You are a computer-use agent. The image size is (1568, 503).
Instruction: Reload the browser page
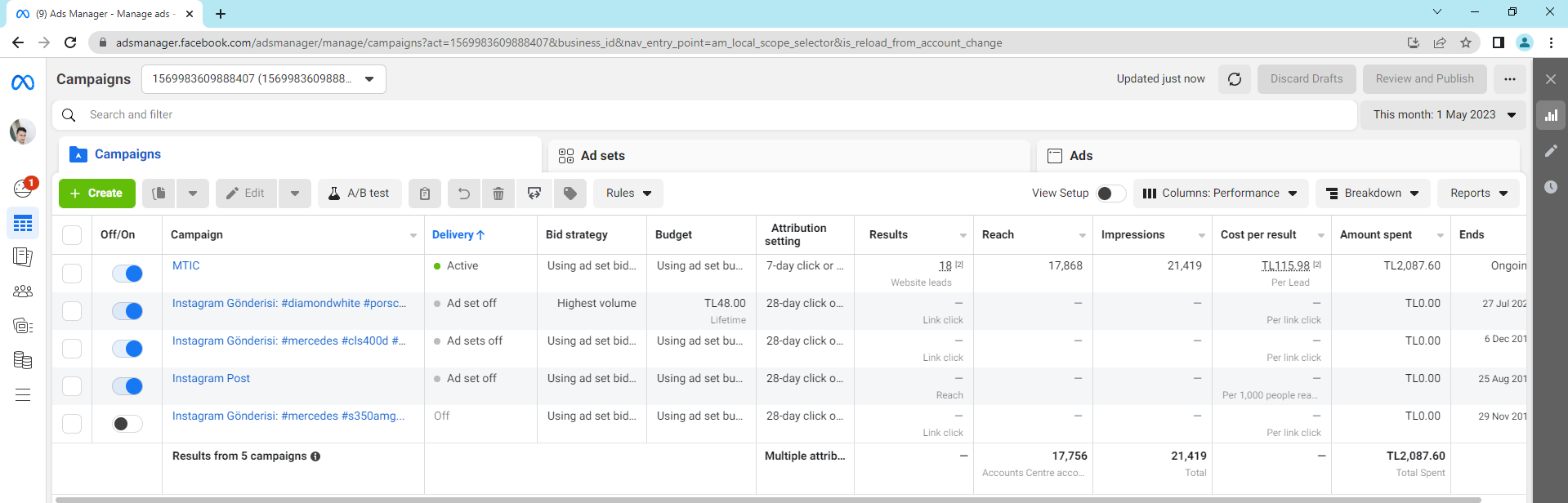click(70, 42)
